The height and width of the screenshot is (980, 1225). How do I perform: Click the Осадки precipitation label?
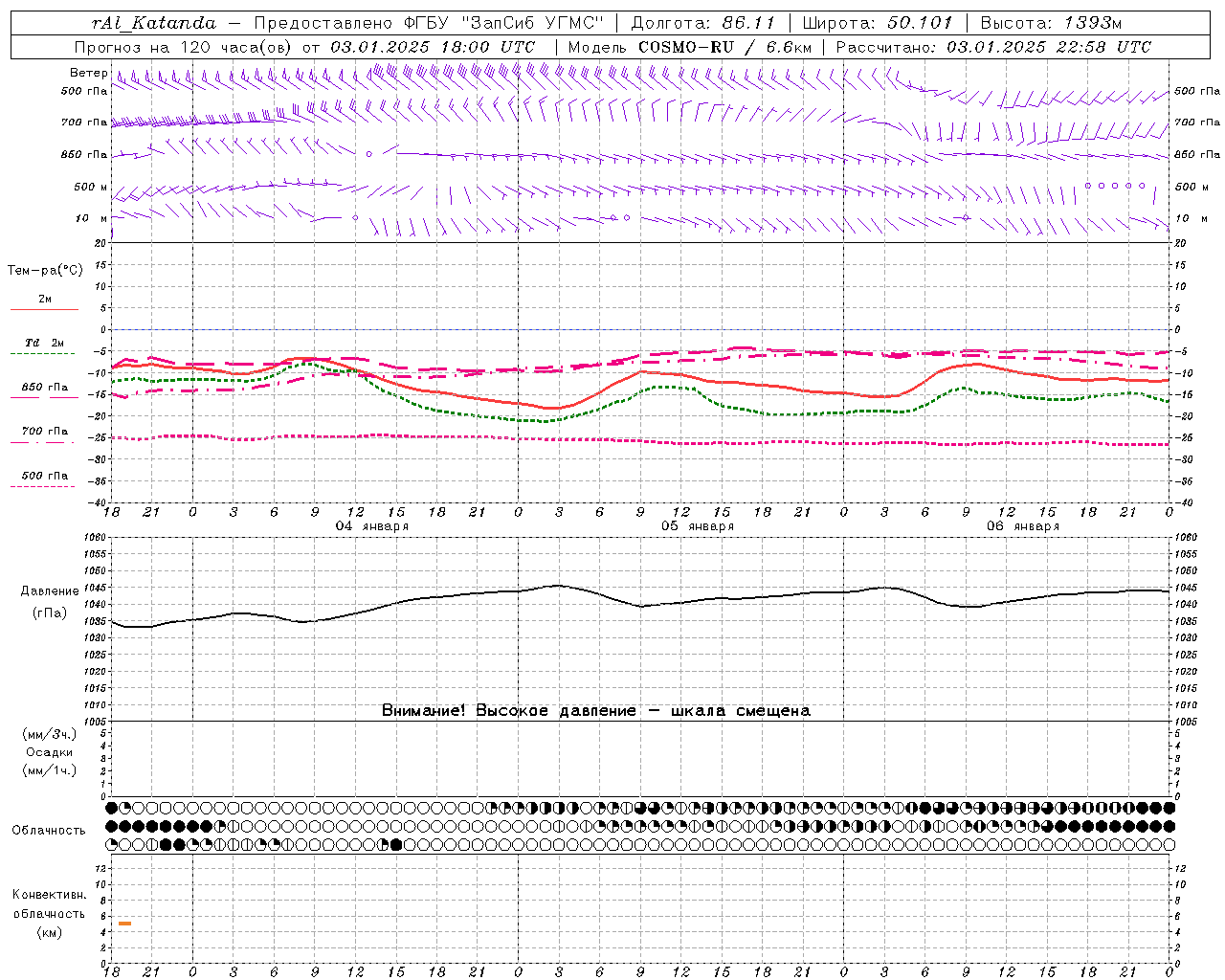click(x=50, y=752)
